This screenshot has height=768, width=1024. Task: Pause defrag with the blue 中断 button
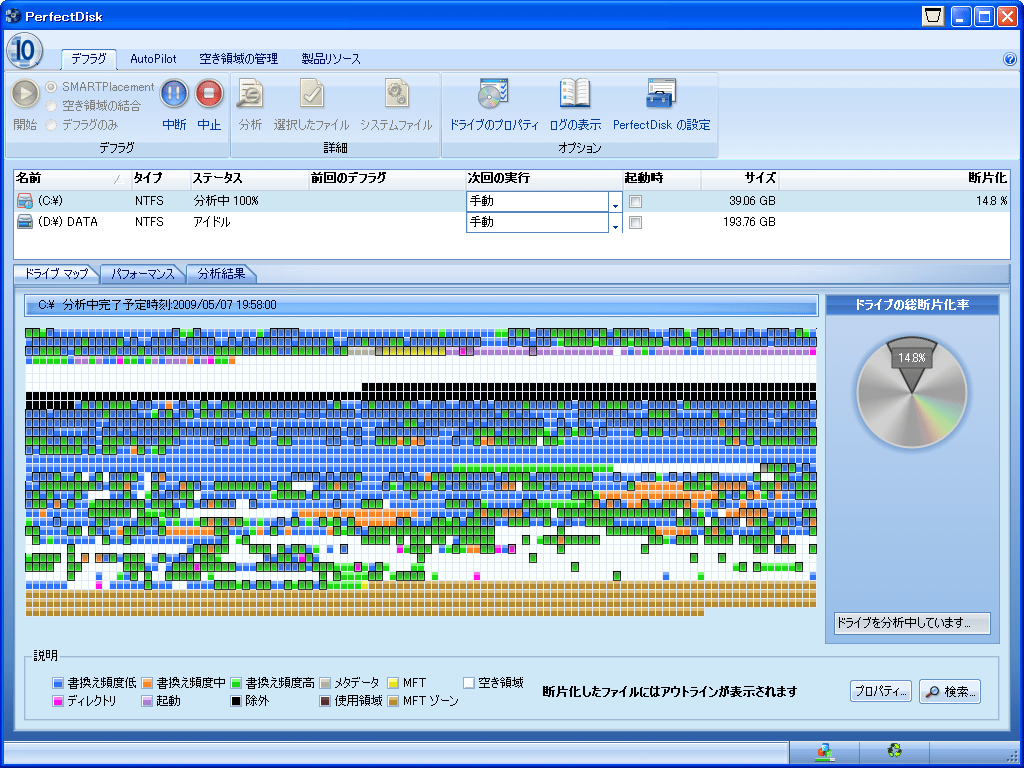[x=174, y=94]
